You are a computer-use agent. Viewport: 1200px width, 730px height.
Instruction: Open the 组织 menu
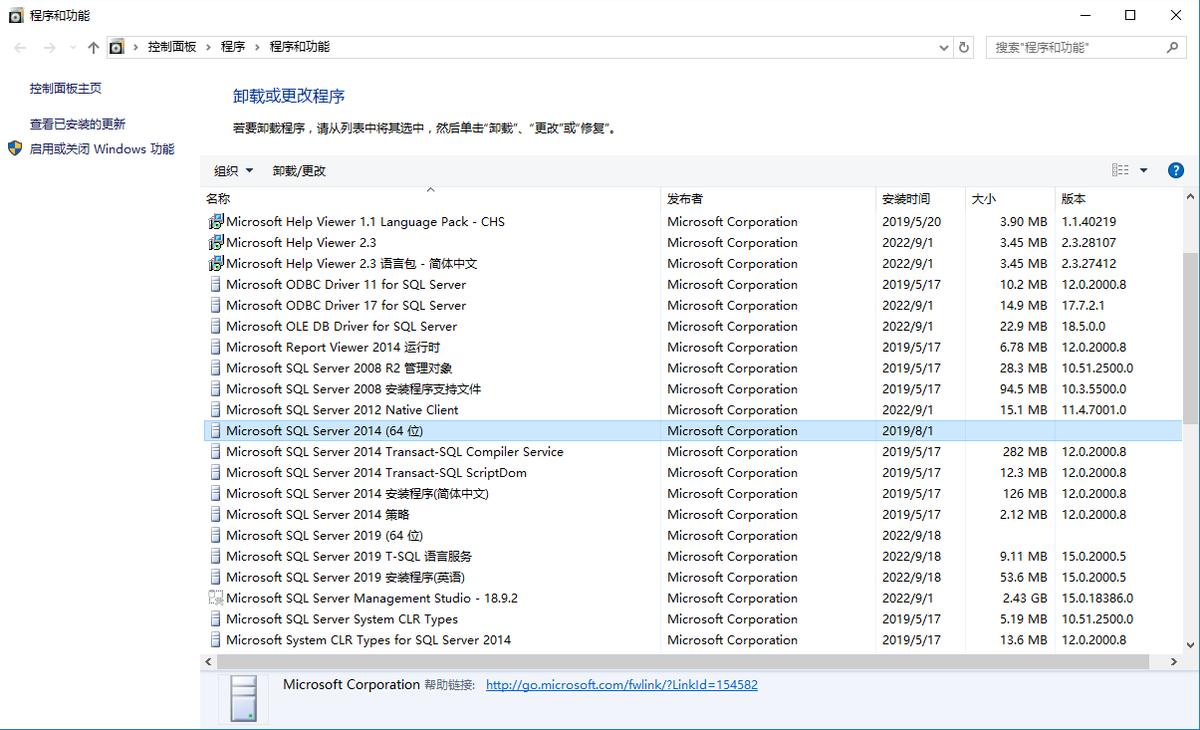234,171
